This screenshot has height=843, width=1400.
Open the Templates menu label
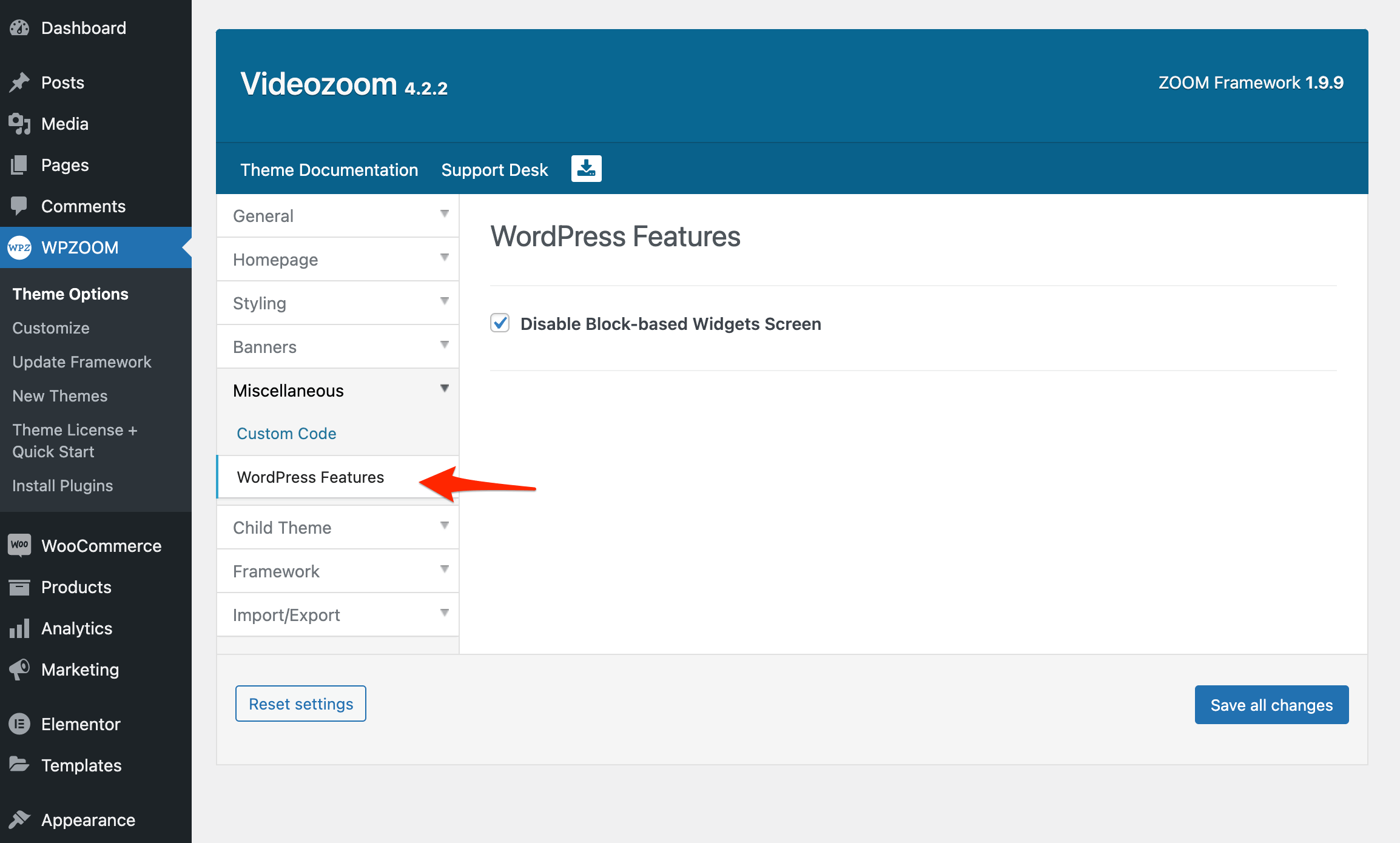81,765
